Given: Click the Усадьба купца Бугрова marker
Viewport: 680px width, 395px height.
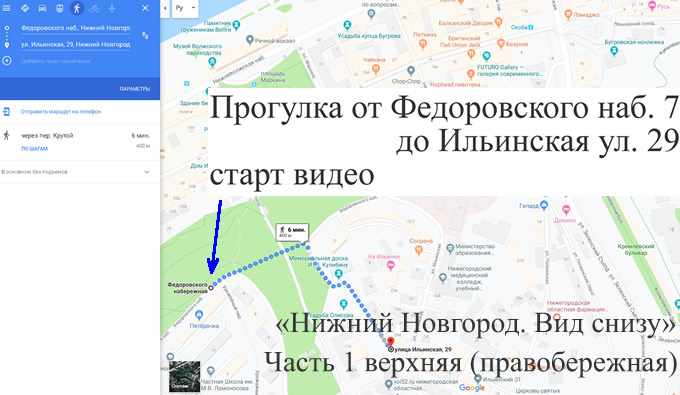Looking at the screenshot, I should pos(347,25).
